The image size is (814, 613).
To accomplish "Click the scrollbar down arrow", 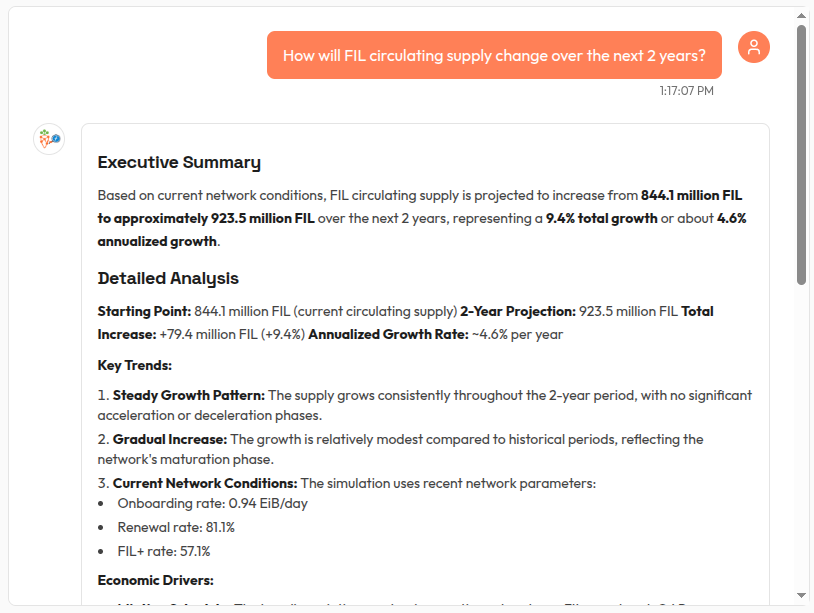I will click(801, 597).
